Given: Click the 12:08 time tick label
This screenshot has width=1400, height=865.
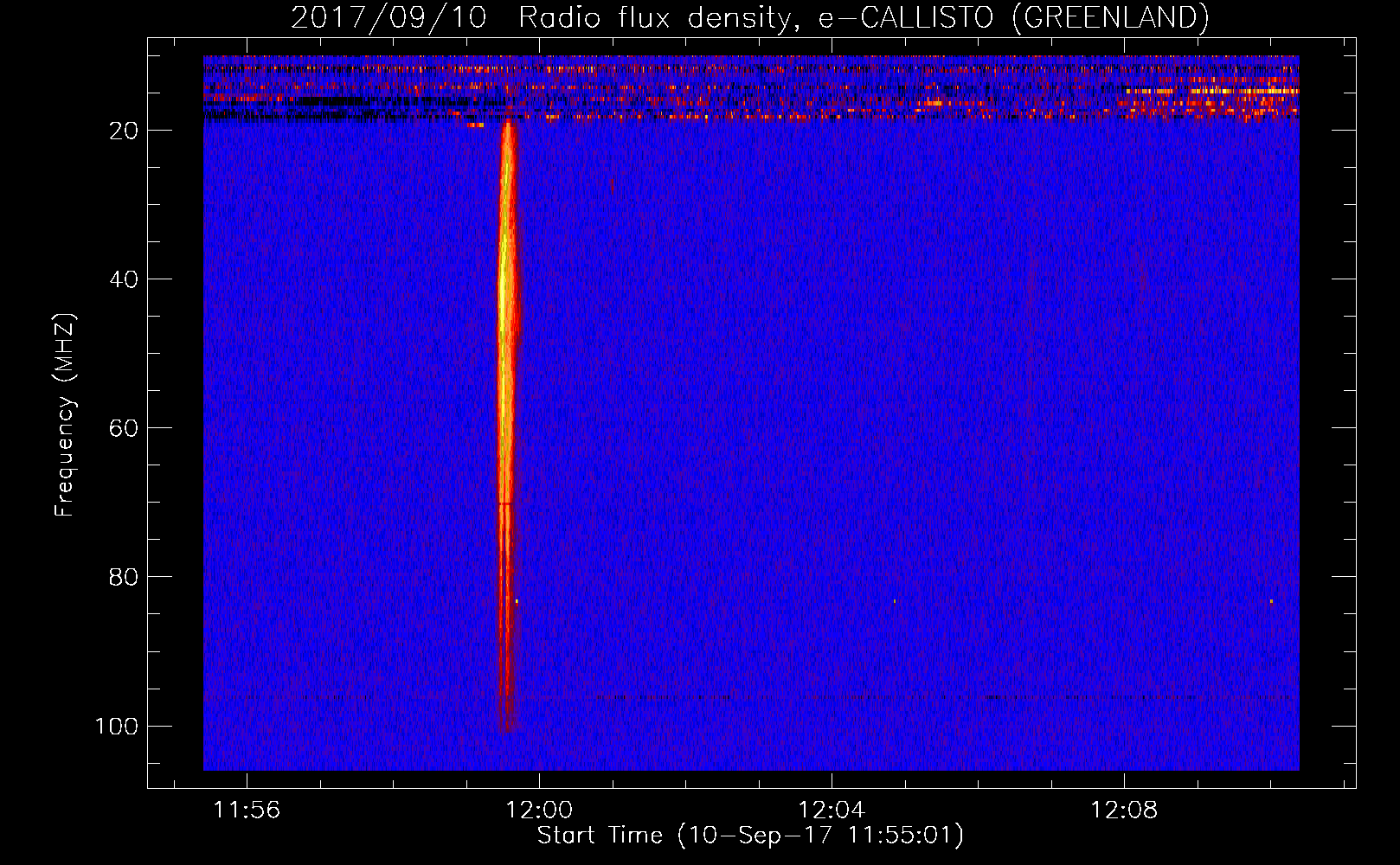Looking at the screenshot, I should 1124,811.
